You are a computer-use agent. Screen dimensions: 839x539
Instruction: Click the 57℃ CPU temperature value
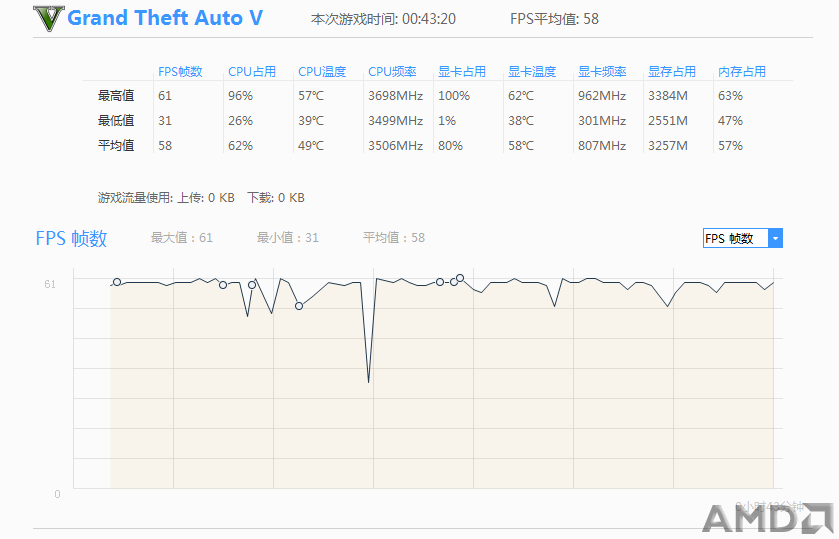point(311,96)
